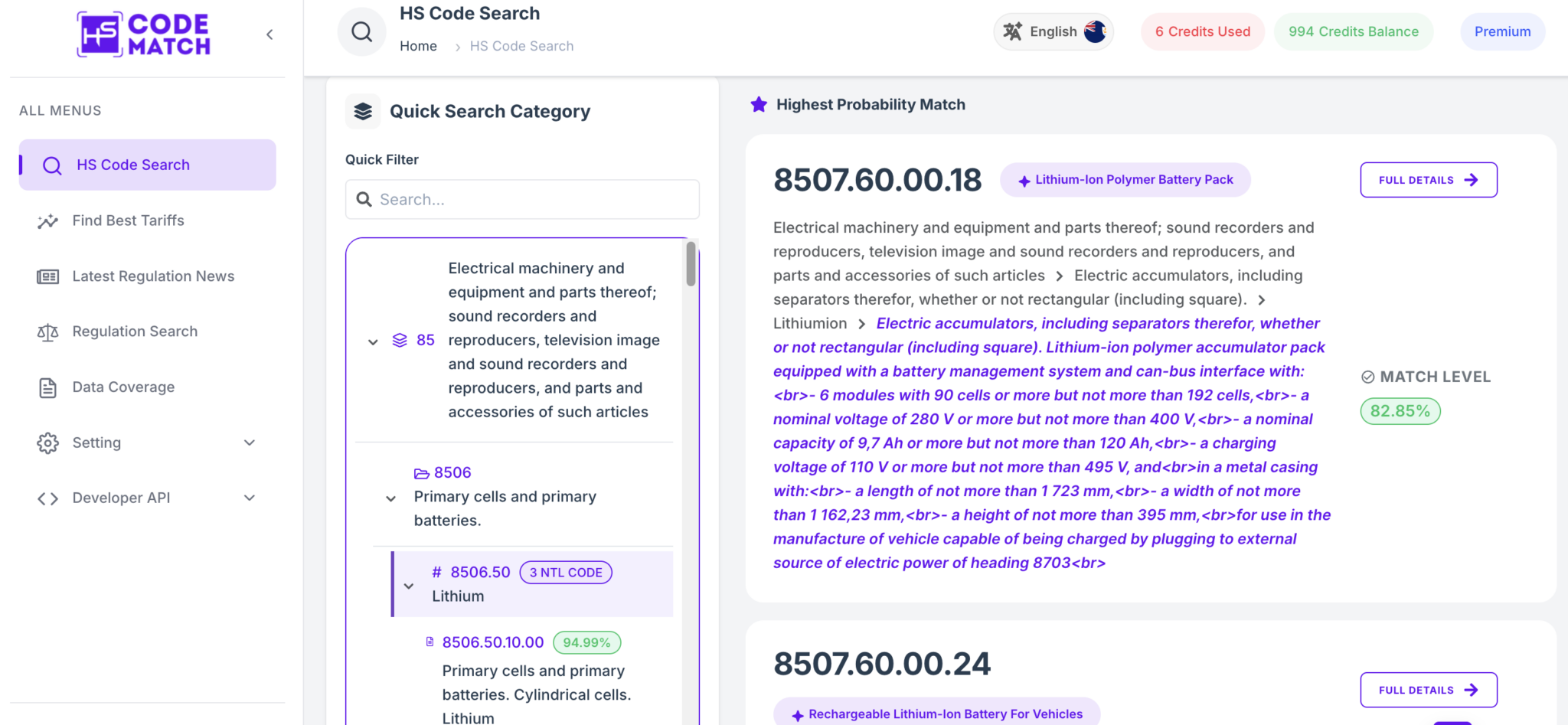The image size is (1568, 725).
Task: Open the HS Code Search menu item
Action: click(x=148, y=165)
